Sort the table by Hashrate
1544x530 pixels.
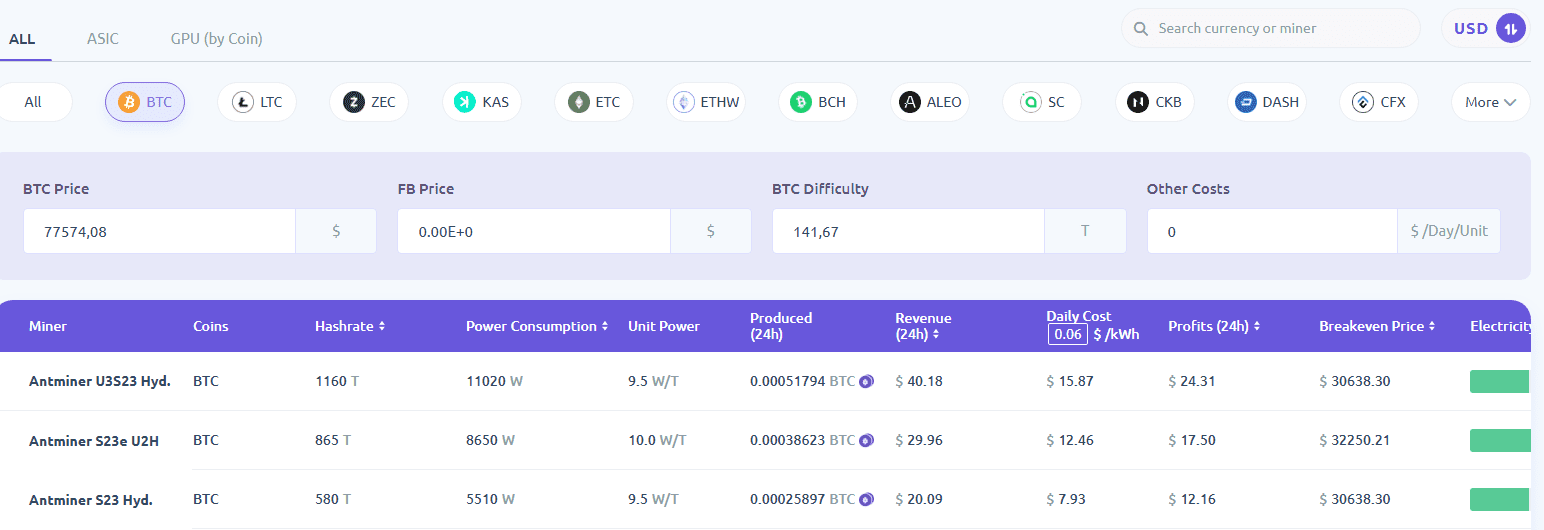[x=350, y=326]
